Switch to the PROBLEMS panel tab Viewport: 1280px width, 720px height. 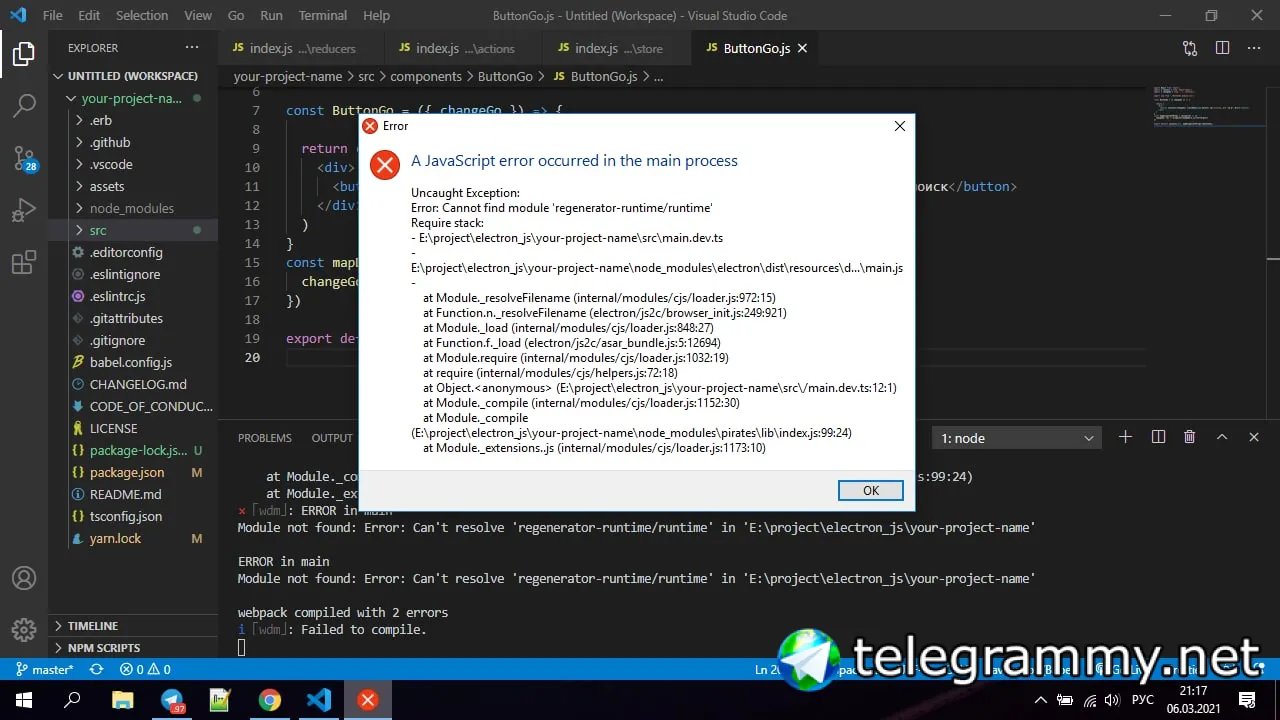pyautogui.click(x=265, y=438)
